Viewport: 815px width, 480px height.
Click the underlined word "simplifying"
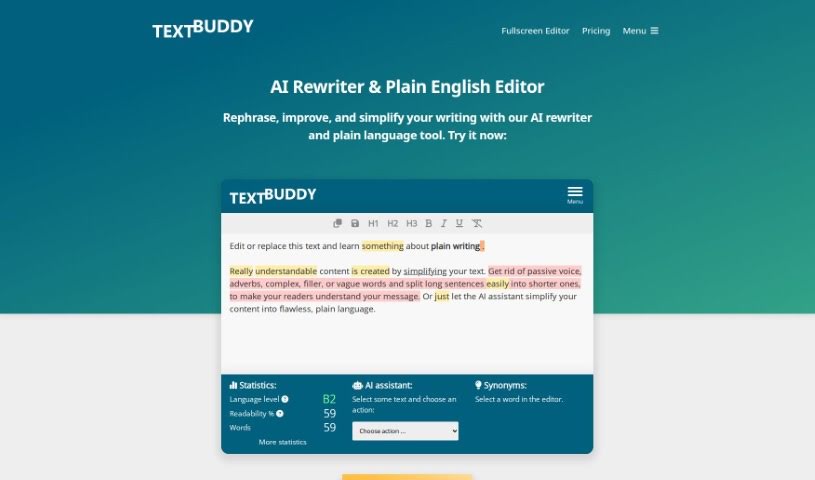click(425, 271)
